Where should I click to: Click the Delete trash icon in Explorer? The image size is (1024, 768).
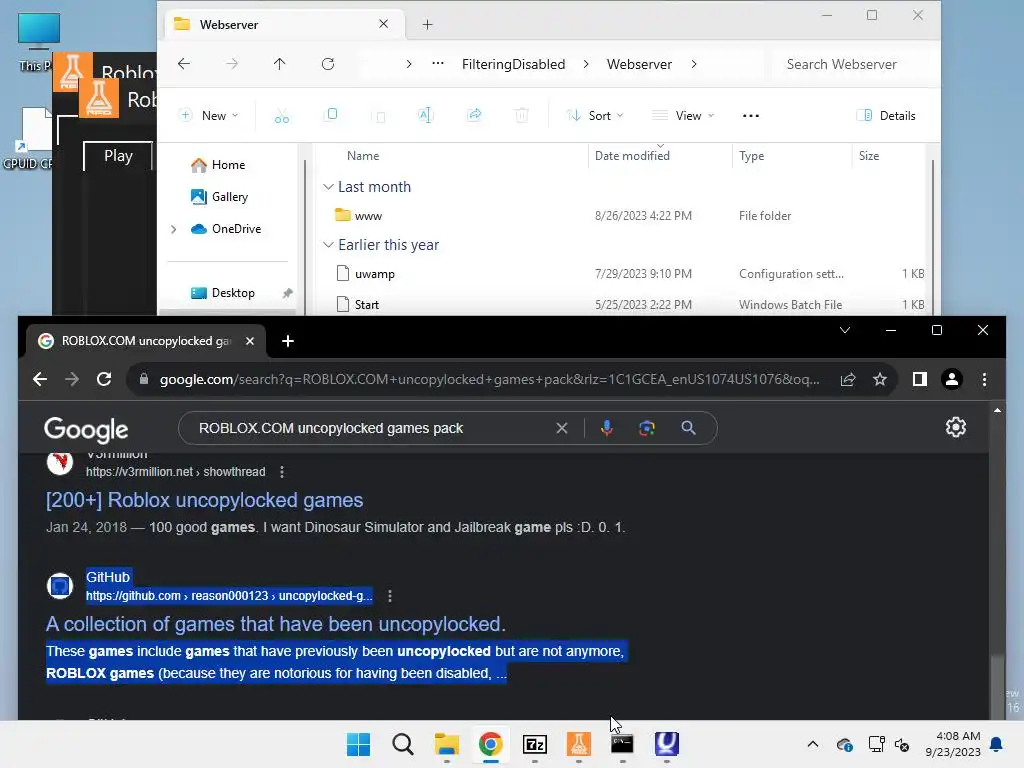point(521,116)
